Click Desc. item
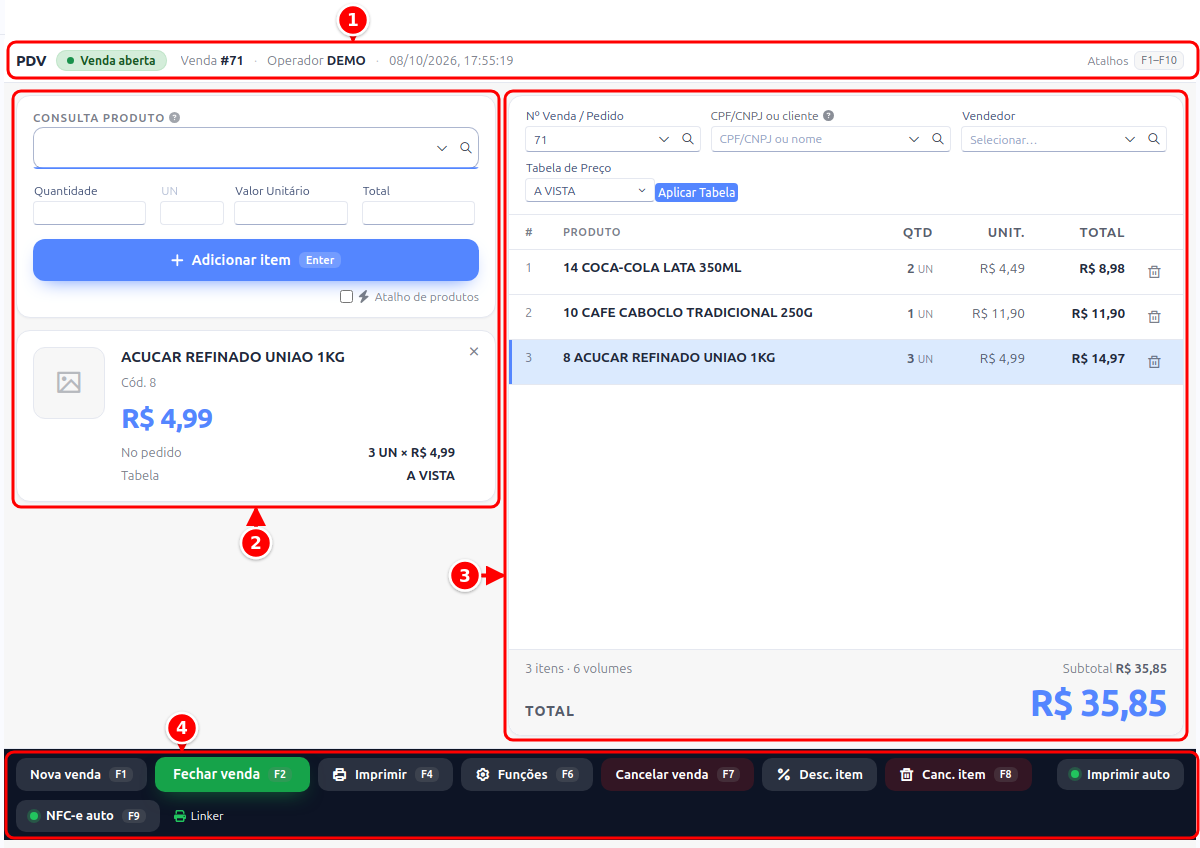 point(819,775)
